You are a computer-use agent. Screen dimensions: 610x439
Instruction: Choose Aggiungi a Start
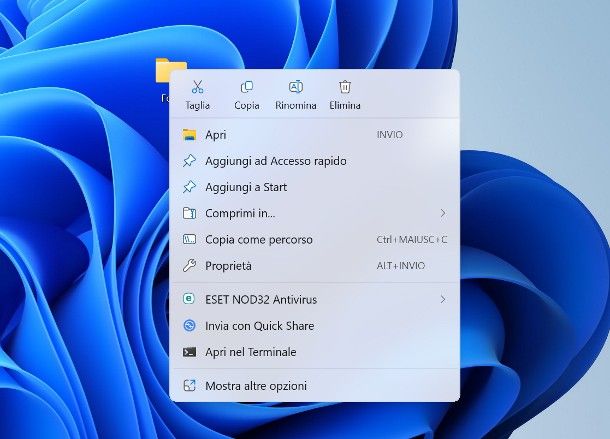coord(315,187)
